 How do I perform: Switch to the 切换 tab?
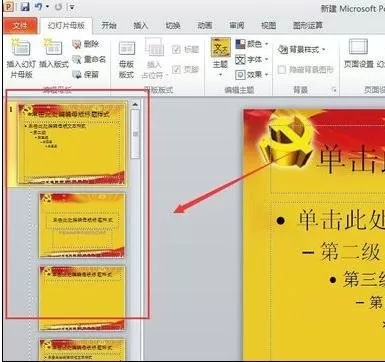[x=173, y=25]
